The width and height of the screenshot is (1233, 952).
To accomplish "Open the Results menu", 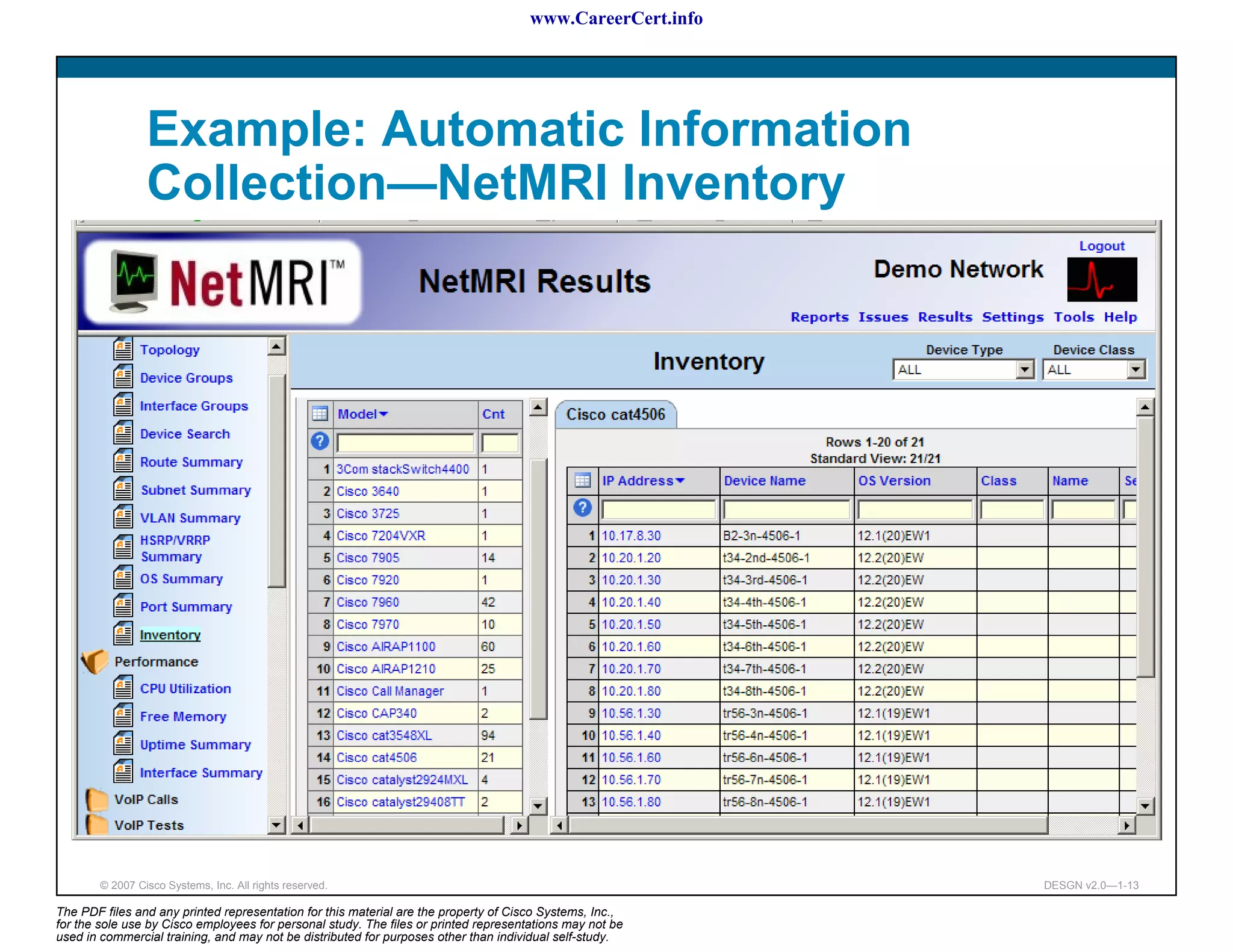I will click(945, 317).
